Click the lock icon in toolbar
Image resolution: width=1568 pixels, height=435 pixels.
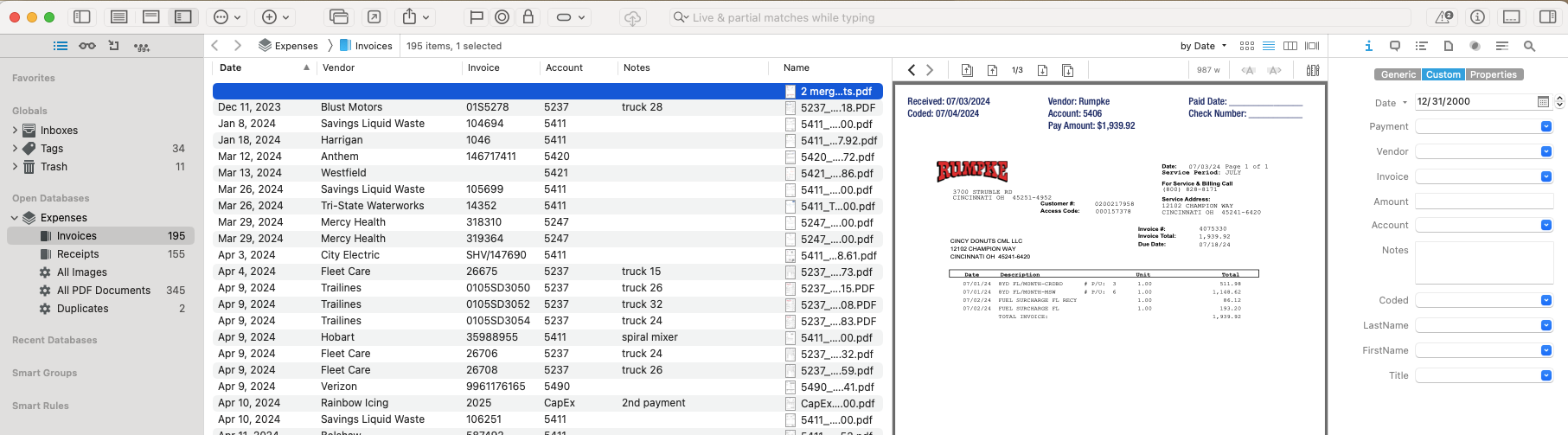coord(528,17)
